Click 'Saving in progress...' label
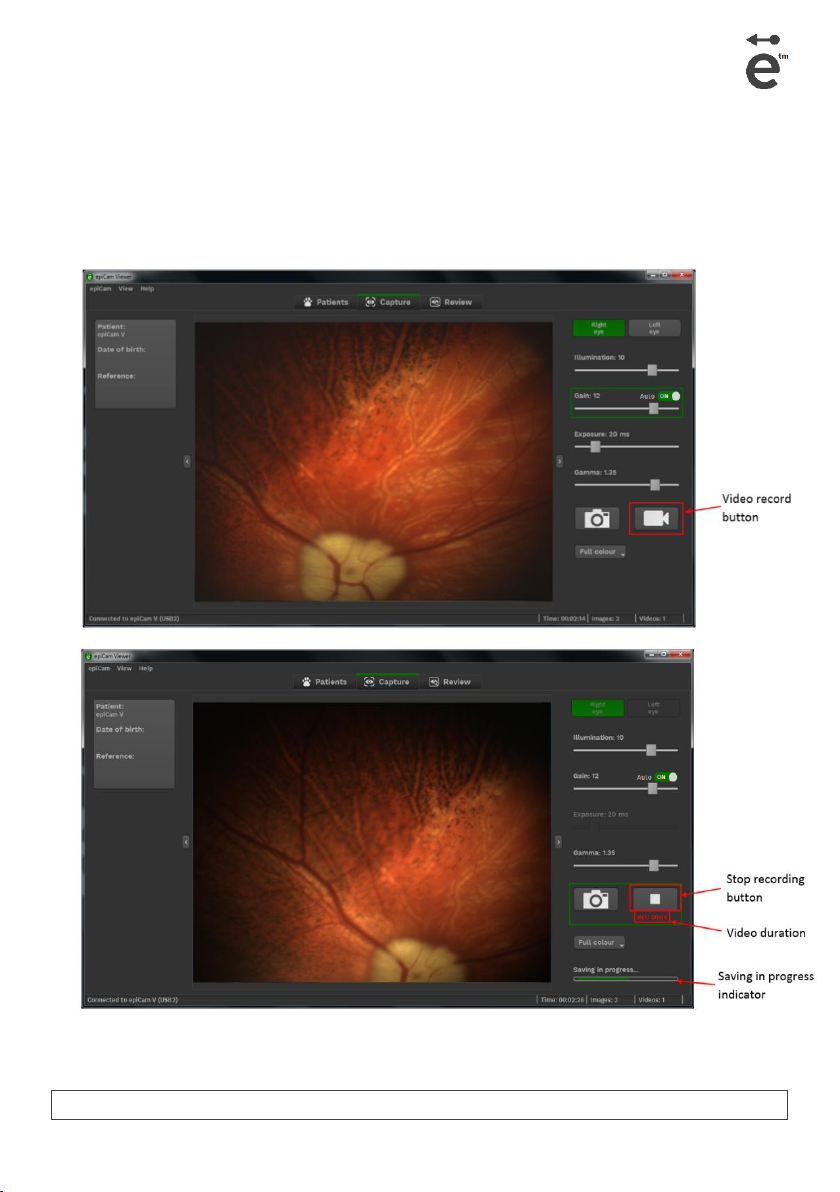The image size is (840, 1192). click(606, 969)
